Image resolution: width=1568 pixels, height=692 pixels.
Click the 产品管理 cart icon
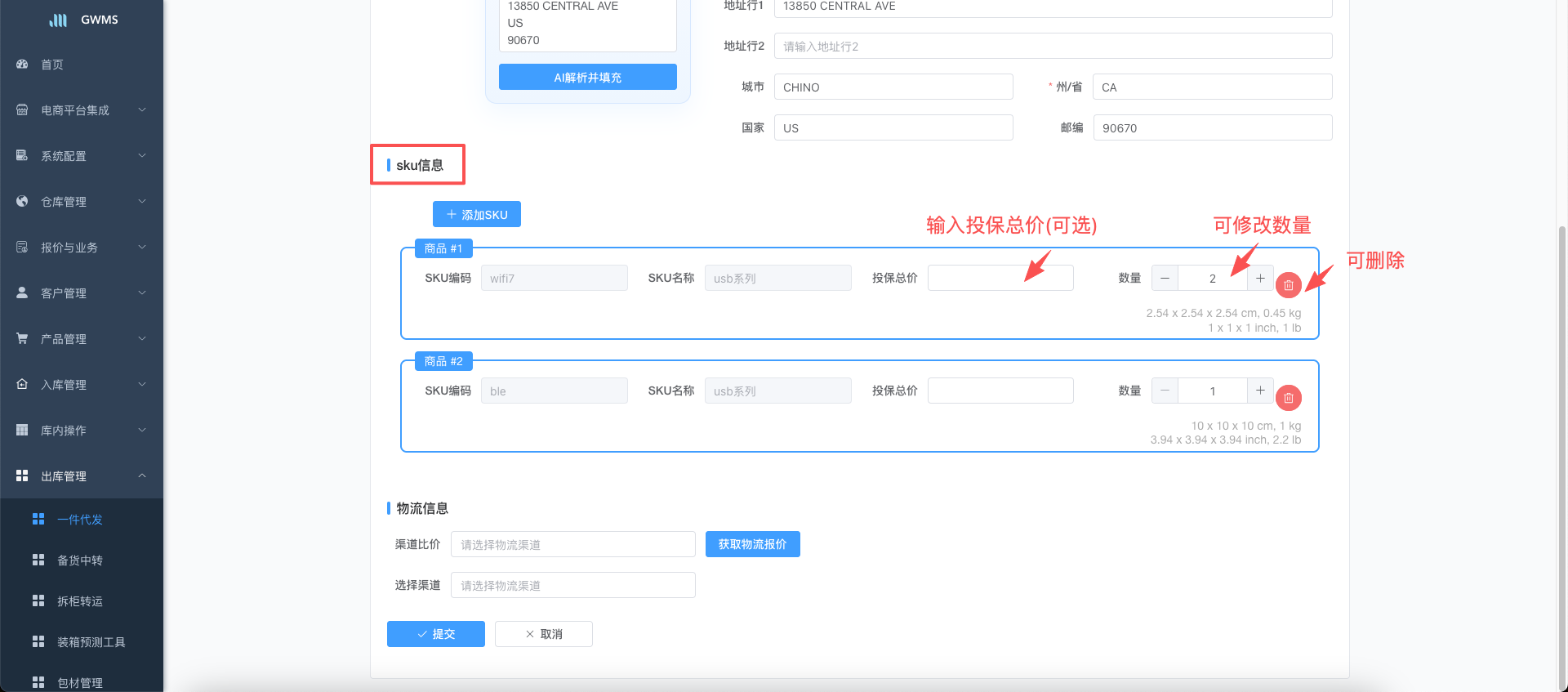coord(22,338)
